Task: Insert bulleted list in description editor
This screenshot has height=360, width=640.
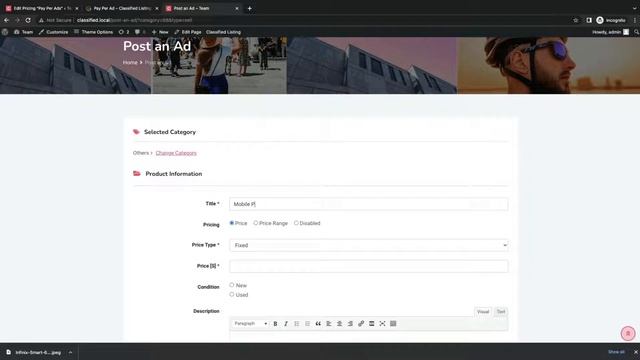Action: [297, 324]
